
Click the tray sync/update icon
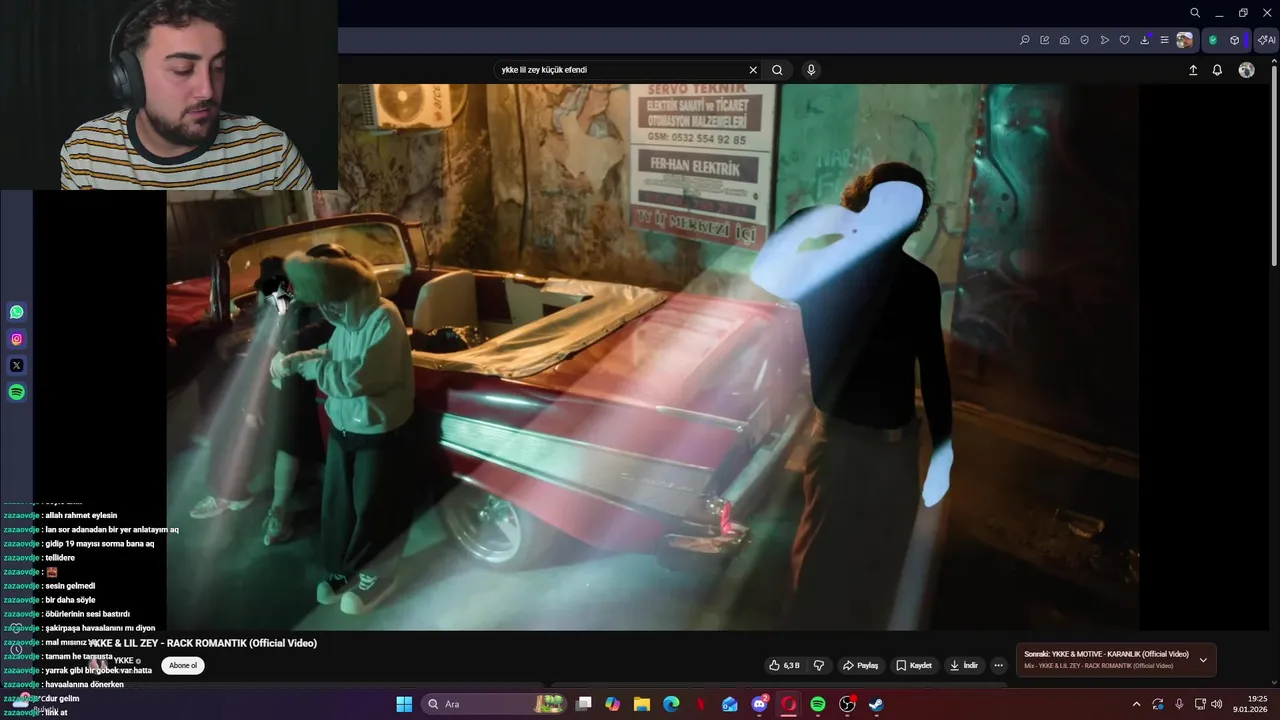pos(1158,704)
